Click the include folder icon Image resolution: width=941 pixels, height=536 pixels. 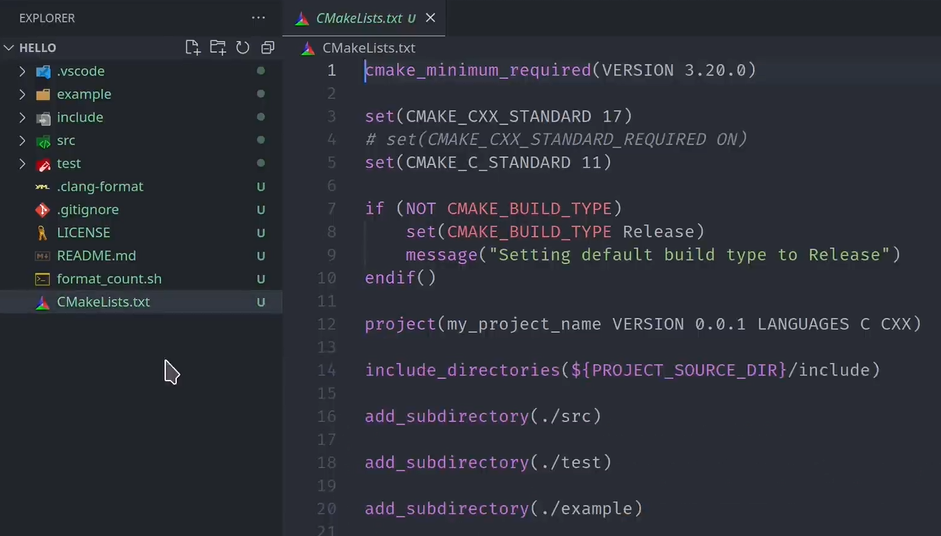(x=43, y=118)
